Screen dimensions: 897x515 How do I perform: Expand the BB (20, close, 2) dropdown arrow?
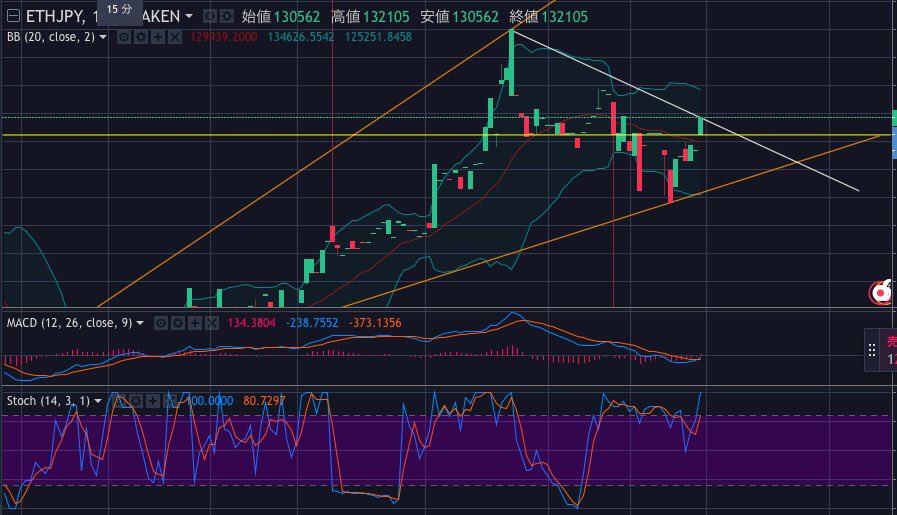(x=103, y=37)
